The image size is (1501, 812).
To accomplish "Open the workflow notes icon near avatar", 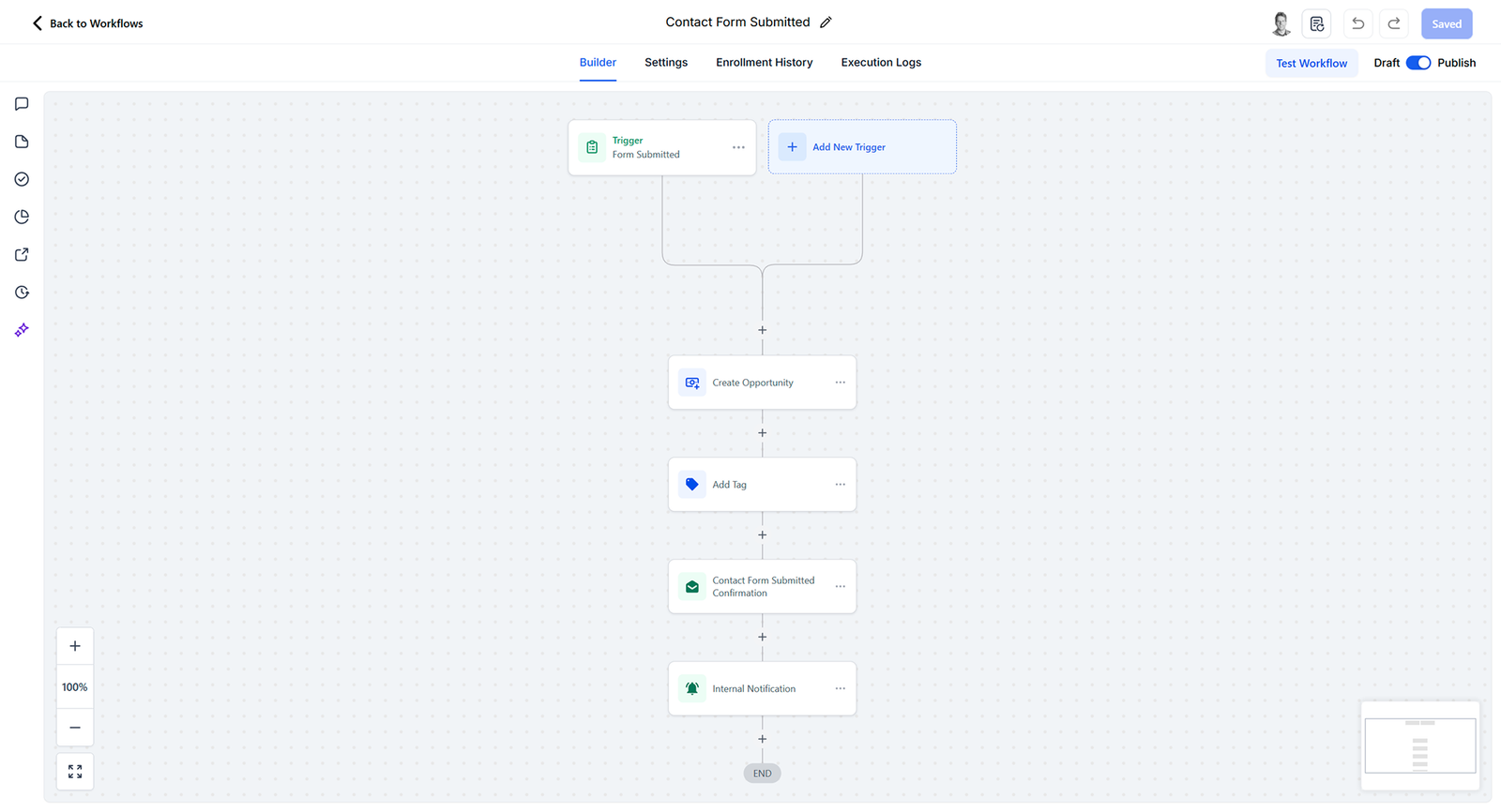I will tap(1317, 23).
